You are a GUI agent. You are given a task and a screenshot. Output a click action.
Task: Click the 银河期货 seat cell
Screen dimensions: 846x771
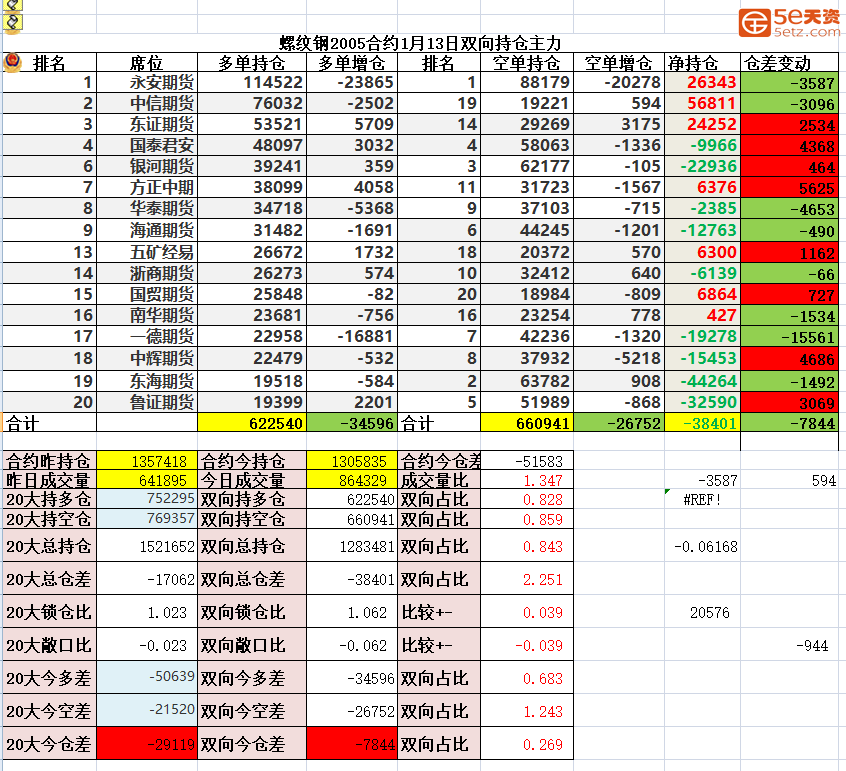pos(147,166)
